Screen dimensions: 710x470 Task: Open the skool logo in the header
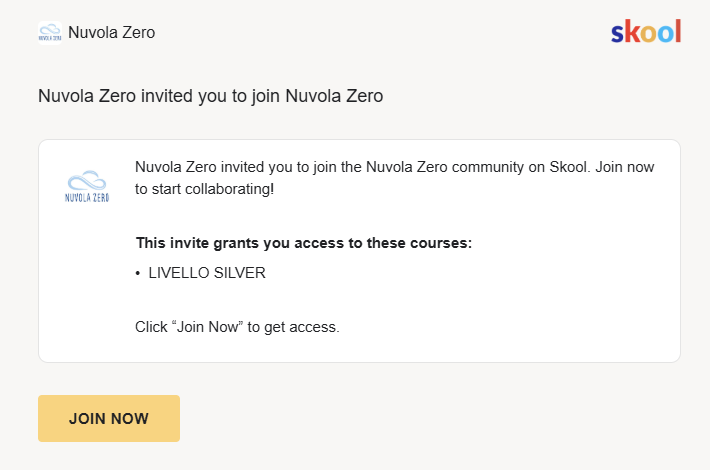pos(646,31)
